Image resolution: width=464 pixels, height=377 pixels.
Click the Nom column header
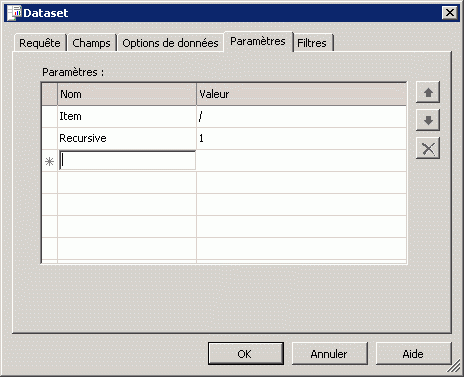coord(127,94)
